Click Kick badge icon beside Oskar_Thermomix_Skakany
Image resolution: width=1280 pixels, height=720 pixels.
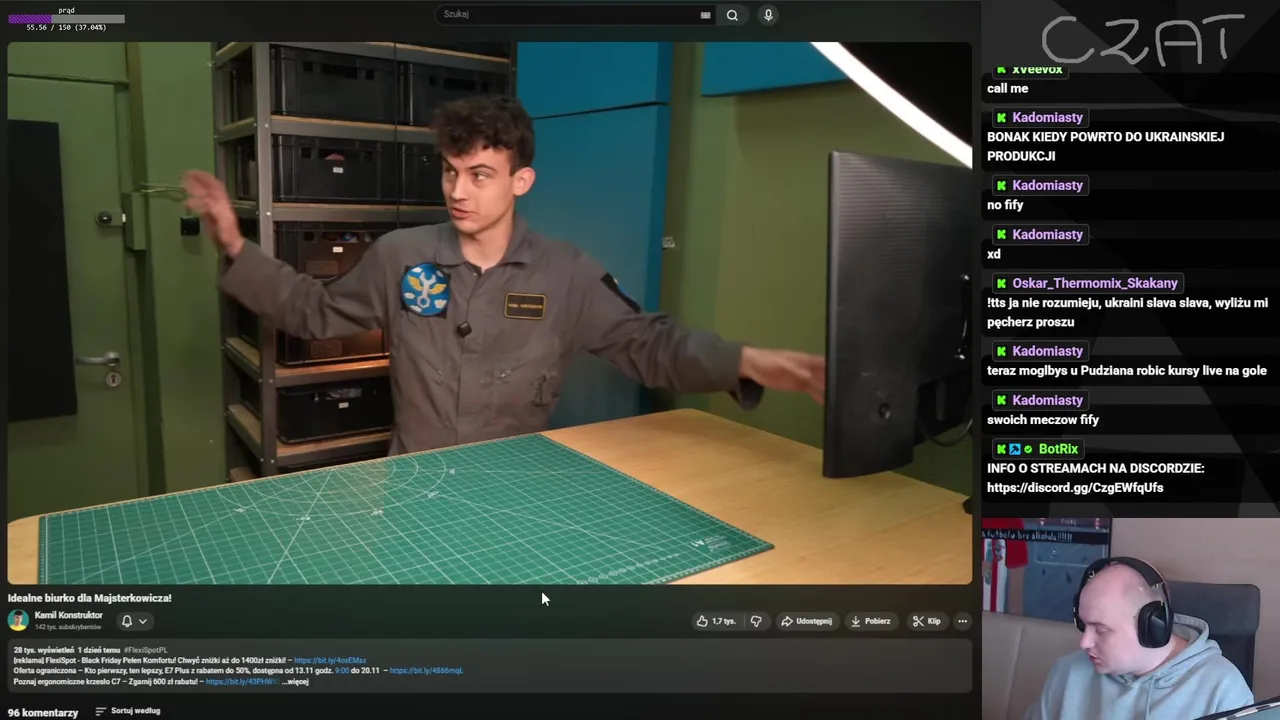point(1001,283)
